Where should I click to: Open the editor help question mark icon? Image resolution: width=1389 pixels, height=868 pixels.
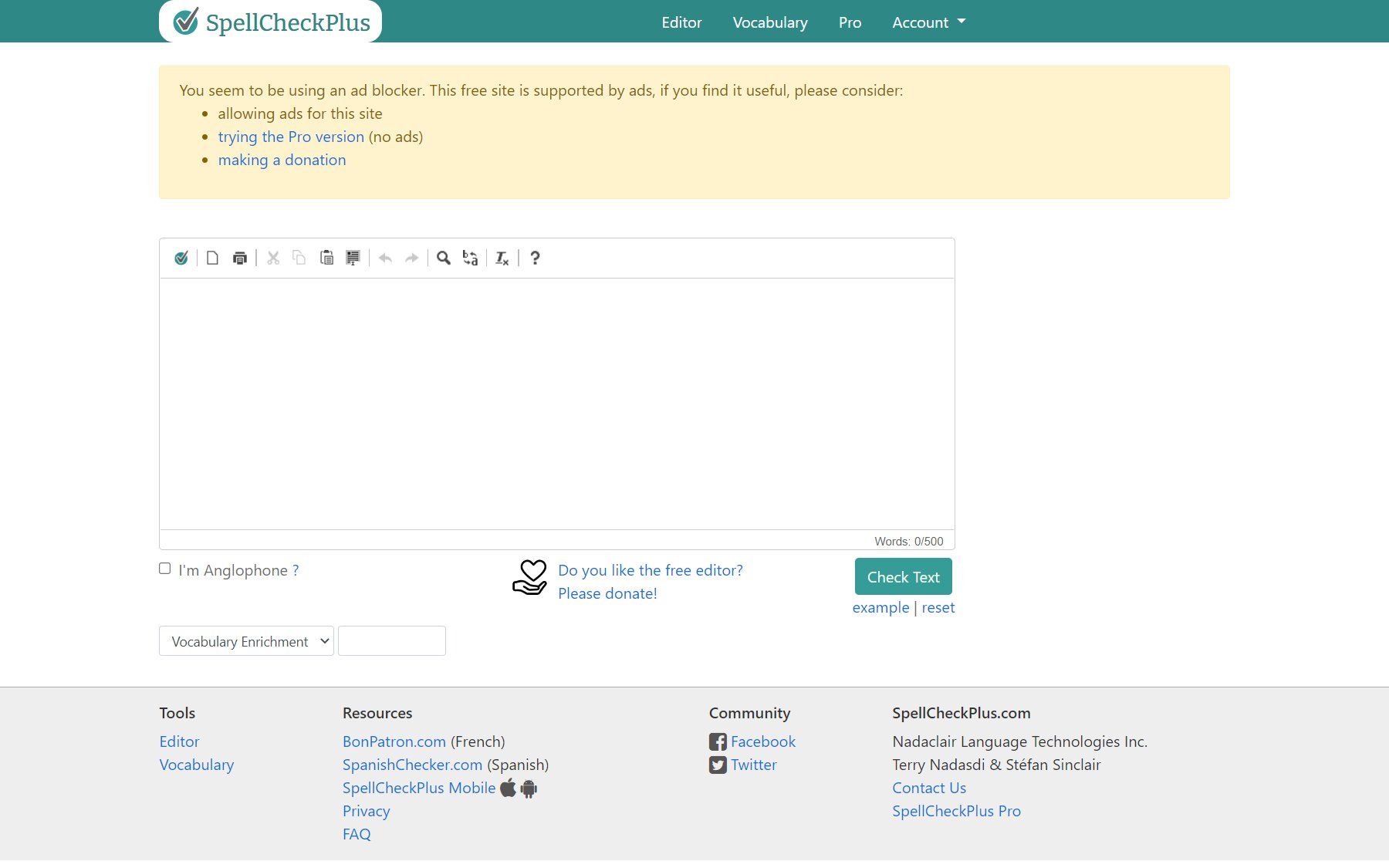tap(535, 258)
